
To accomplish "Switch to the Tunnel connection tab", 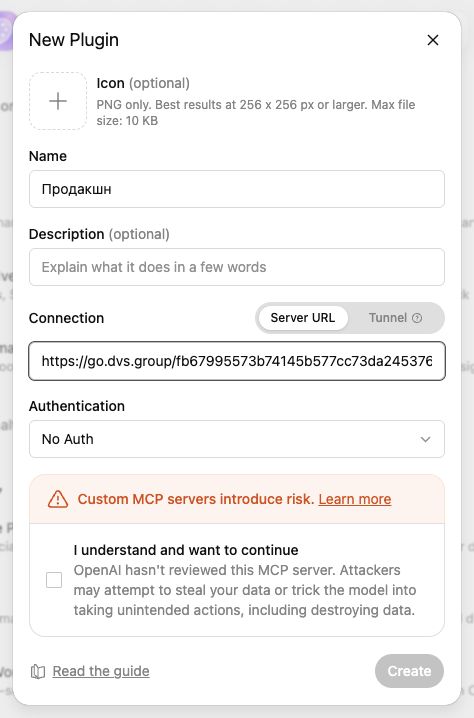I will click(395, 318).
